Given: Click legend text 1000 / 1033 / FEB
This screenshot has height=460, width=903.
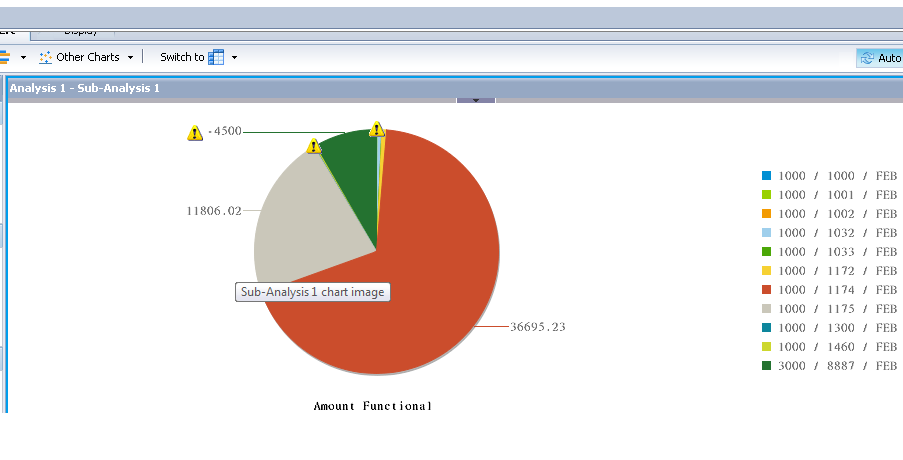Looking at the screenshot, I should 838,252.
